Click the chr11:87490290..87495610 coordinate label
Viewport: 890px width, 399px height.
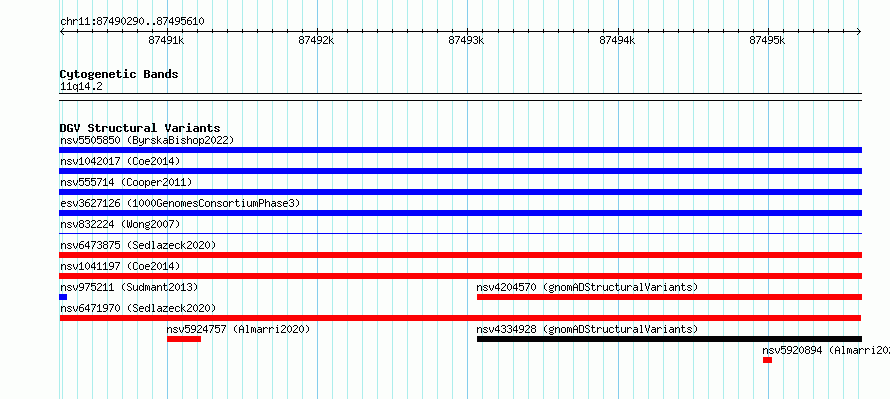tap(132, 22)
